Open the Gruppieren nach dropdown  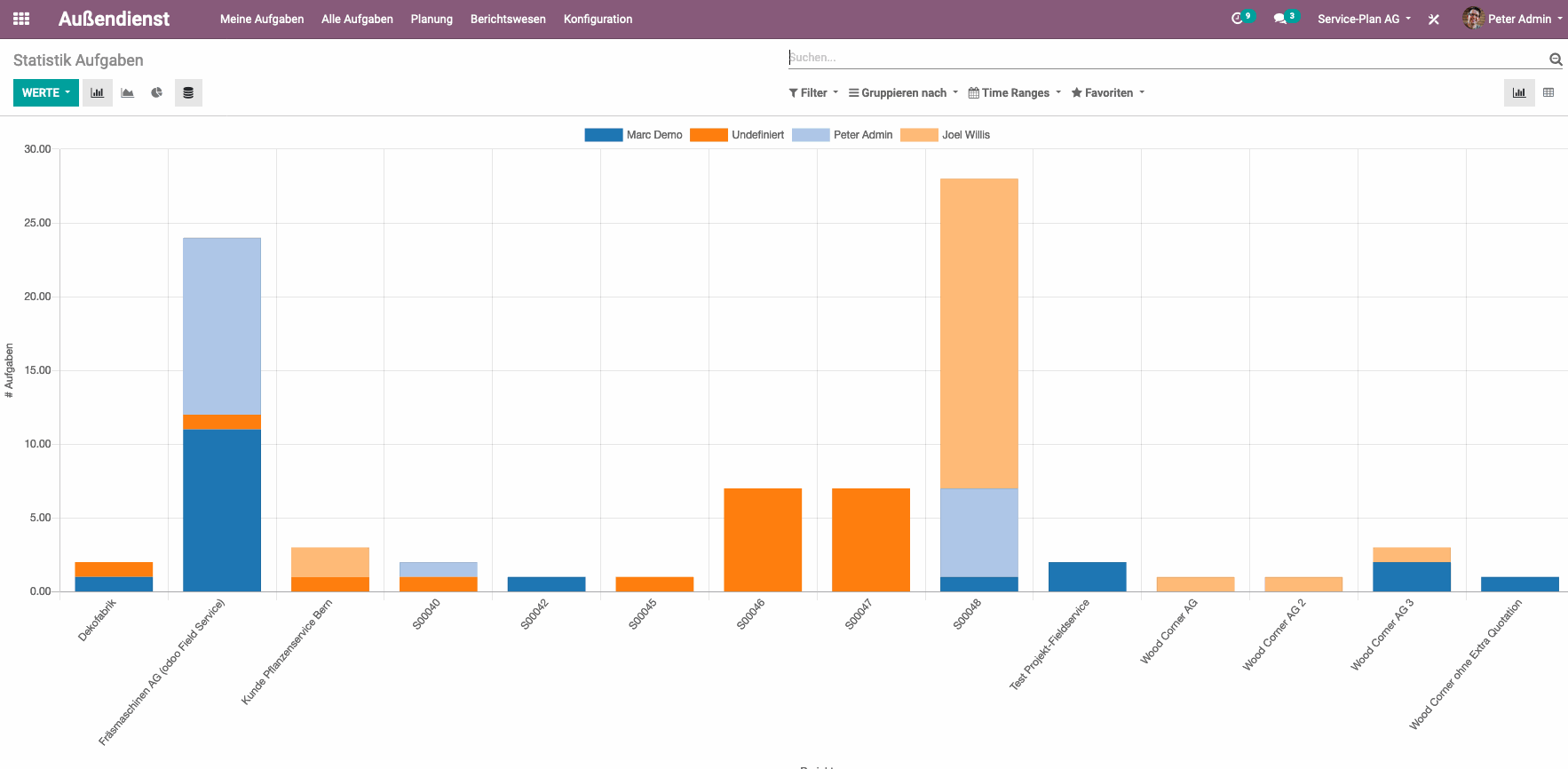click(903, 92)
